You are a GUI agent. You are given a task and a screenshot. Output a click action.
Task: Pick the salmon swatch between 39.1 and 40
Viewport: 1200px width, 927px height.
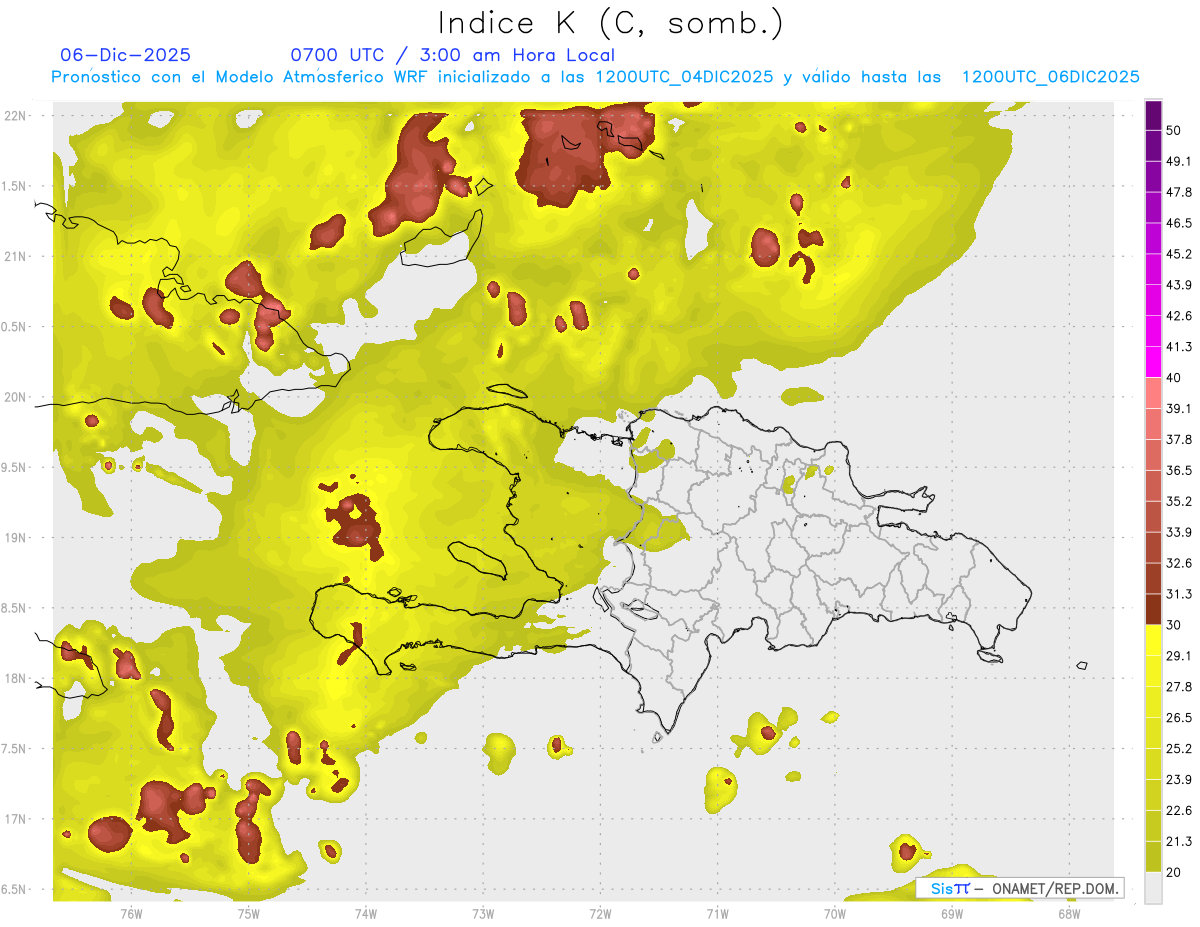(x=1153, y=393)
